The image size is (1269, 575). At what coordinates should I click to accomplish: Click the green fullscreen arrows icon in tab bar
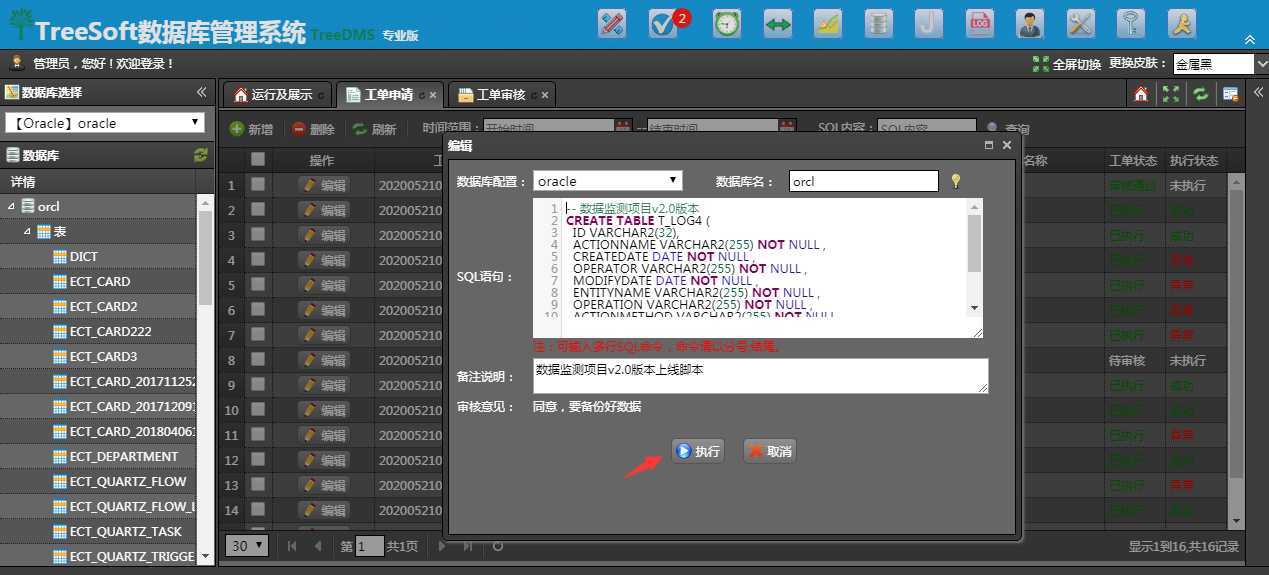[x=1171, y=94]
